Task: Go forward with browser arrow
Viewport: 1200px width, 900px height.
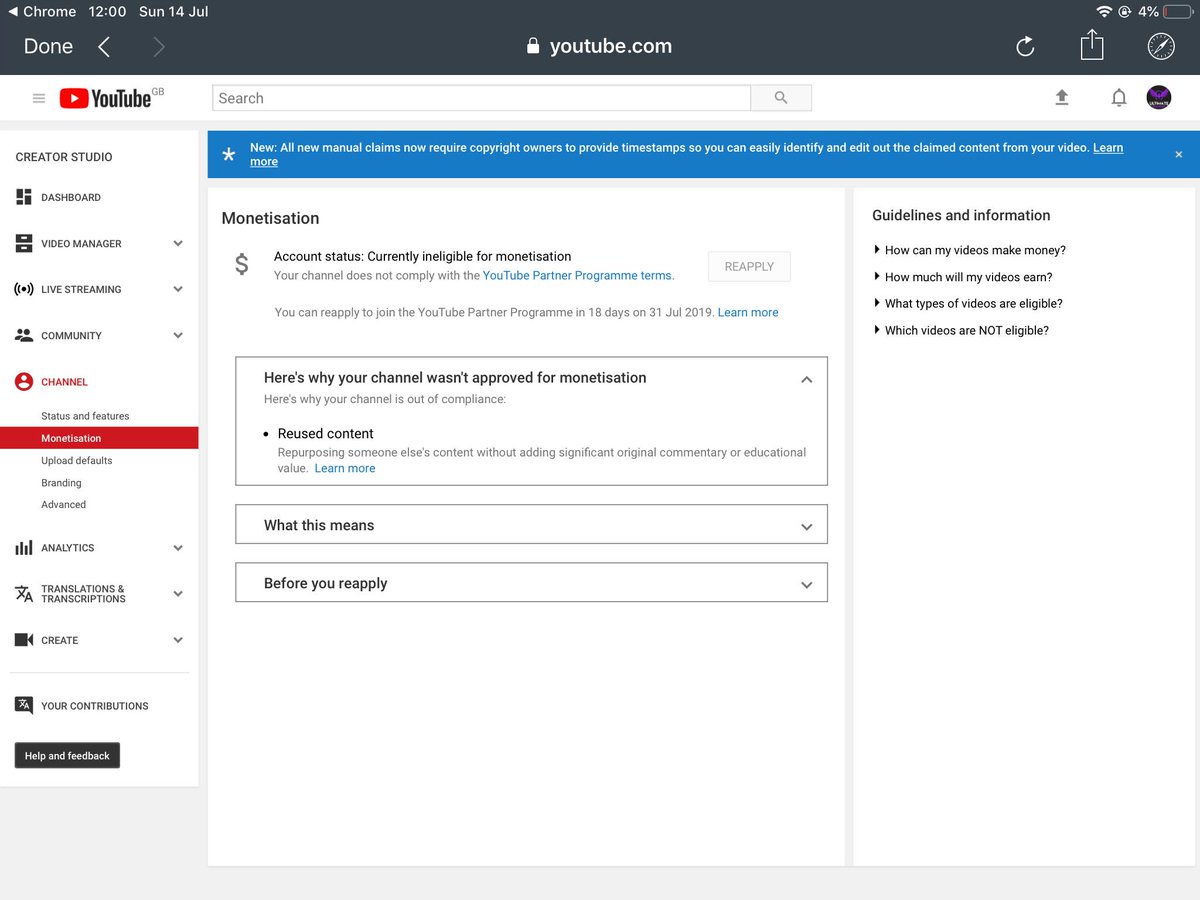Action: point(159,46)
